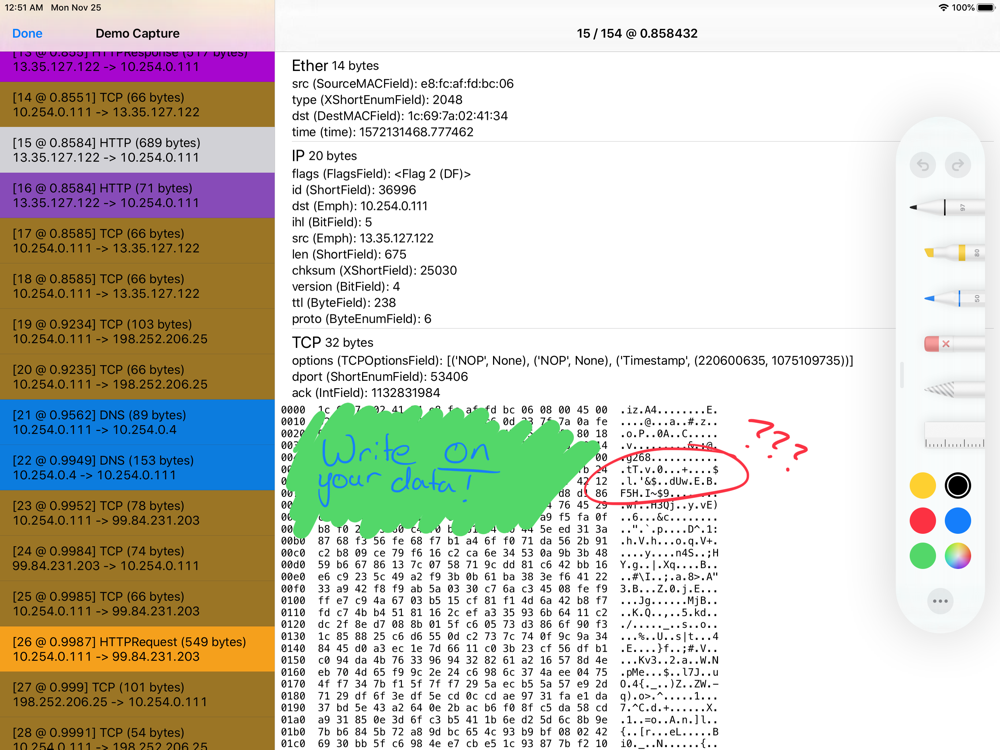Select packet 20 TCP (66 bytes)
Screen dimensions: 1000x750
pyautogui.click(x=137, y=377)
